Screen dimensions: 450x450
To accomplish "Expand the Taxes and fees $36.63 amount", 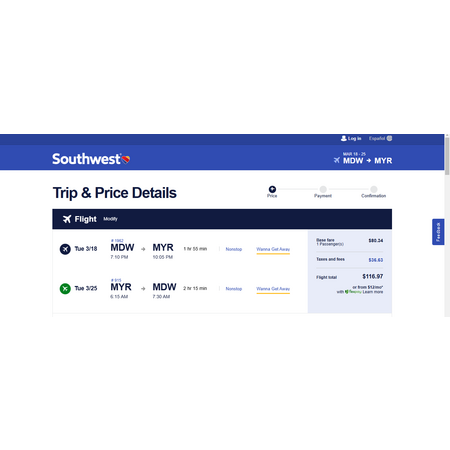I will tap(376, 260).
